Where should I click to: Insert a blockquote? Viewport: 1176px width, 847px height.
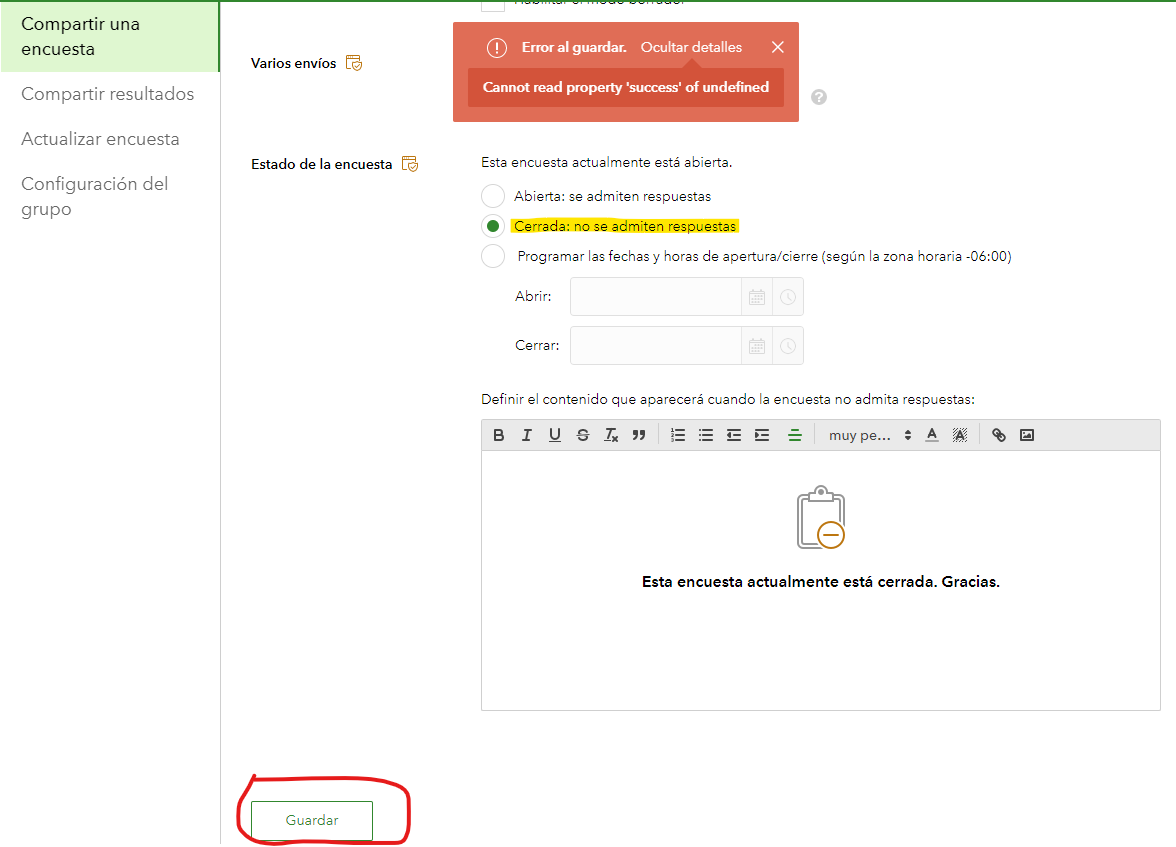(639, 435)
